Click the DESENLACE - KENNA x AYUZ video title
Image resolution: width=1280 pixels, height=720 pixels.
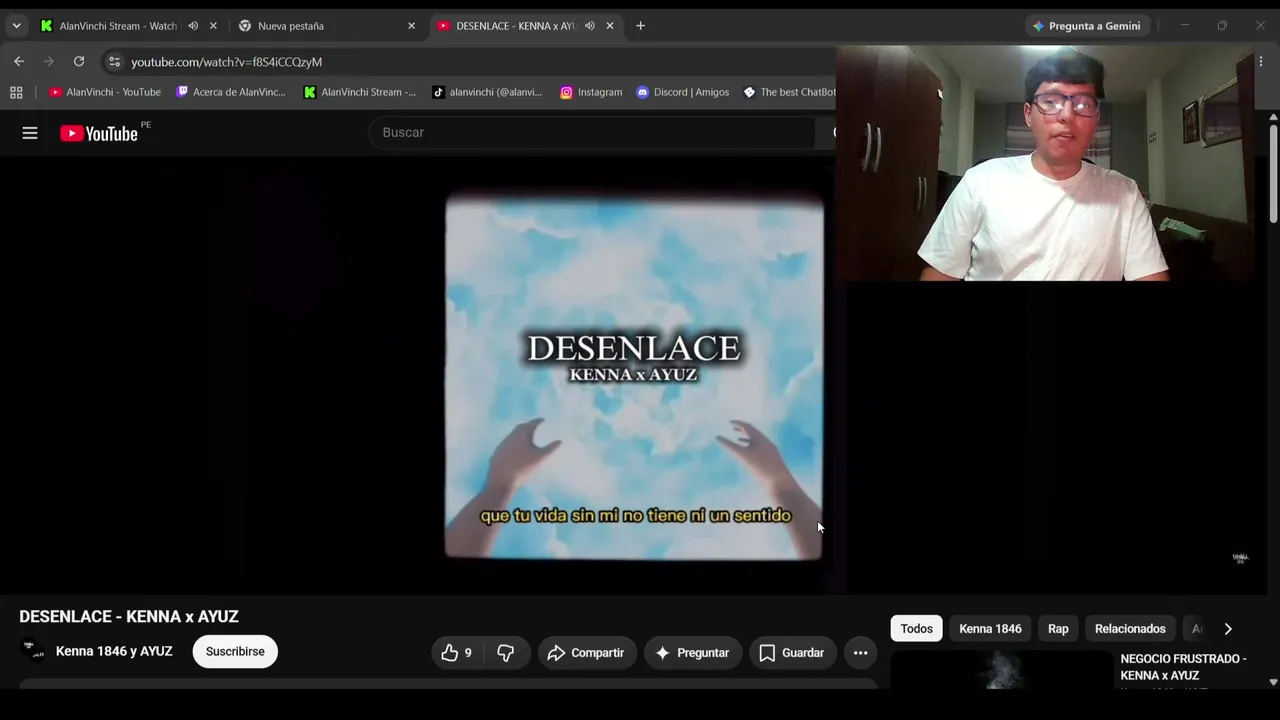[x=129, y=617]
